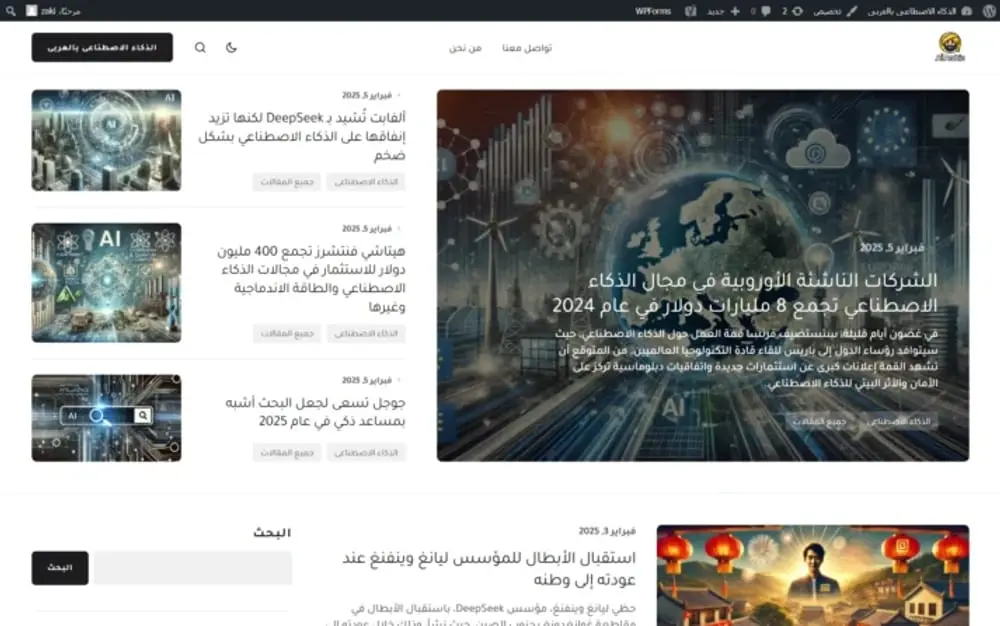Click جميع المقالات tag under Alphabet article

click(x=287, y=182)
